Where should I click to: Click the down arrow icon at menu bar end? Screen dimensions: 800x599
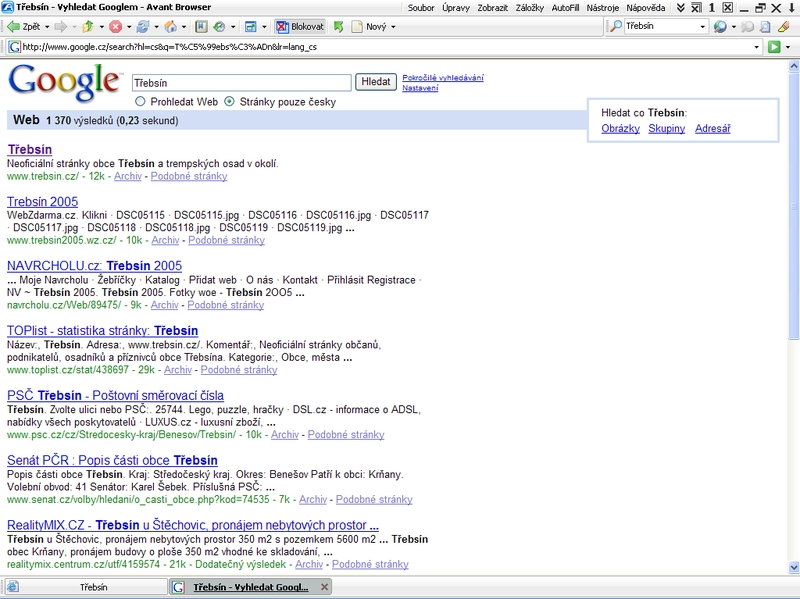click(x=791, y=8)
